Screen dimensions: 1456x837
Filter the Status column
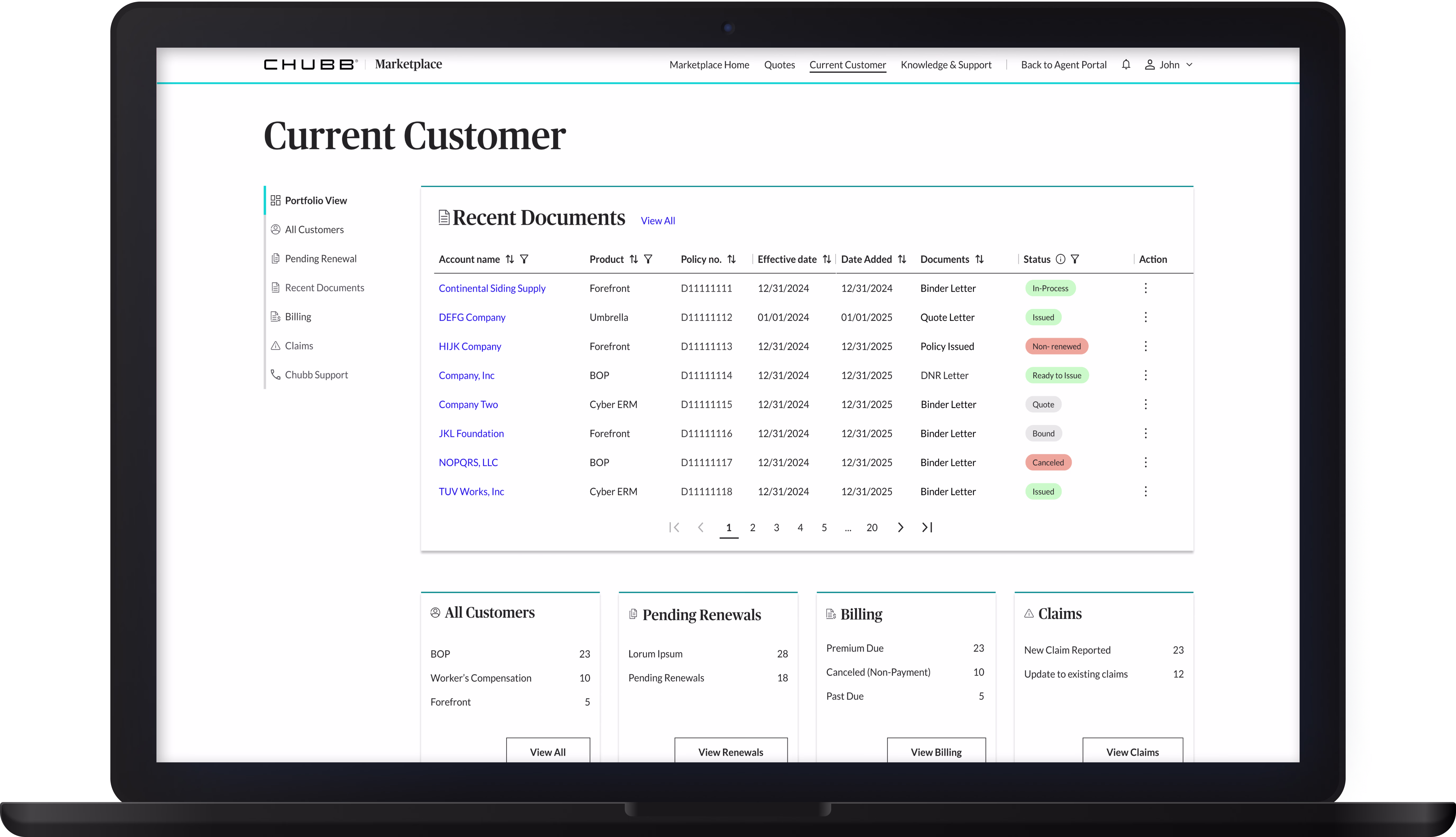1075,259
